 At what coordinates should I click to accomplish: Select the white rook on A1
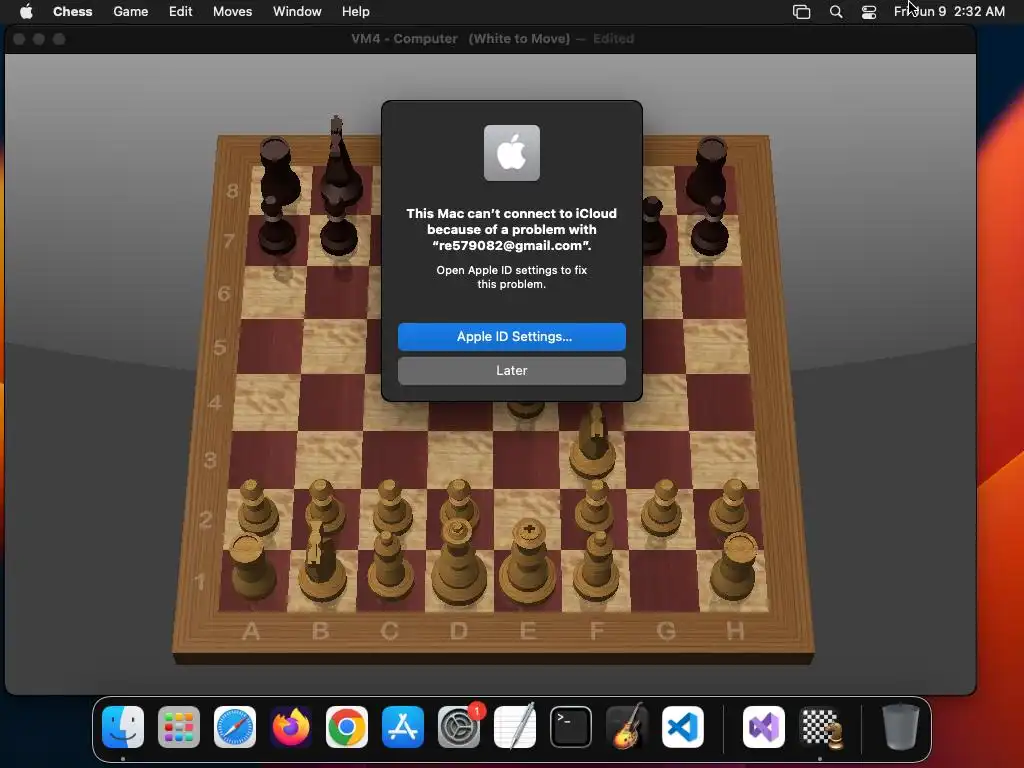pos(252,567)
